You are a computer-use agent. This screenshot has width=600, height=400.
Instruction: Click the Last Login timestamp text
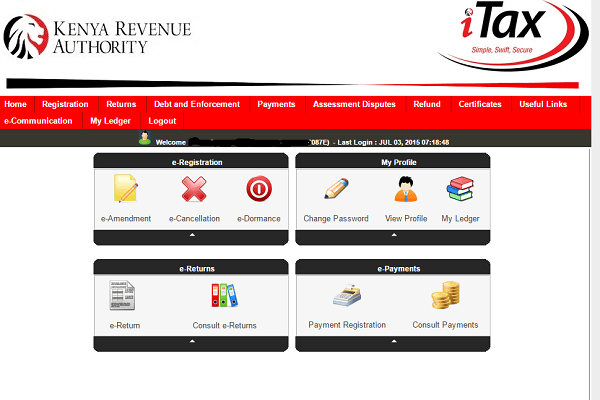coord(393,142)
